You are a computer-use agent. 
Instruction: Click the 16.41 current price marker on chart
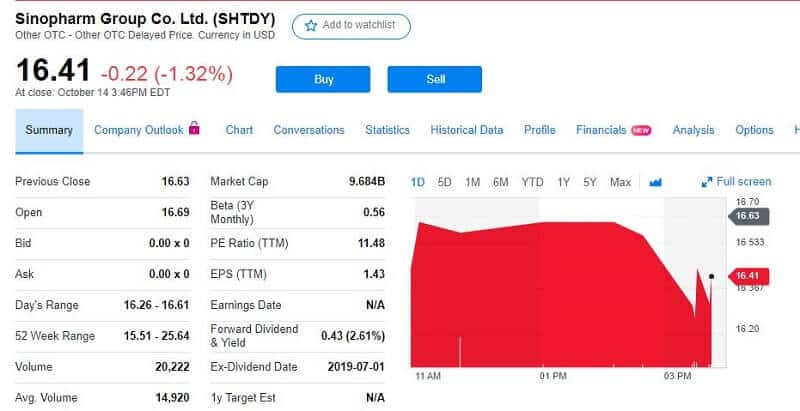coord(748,276)
